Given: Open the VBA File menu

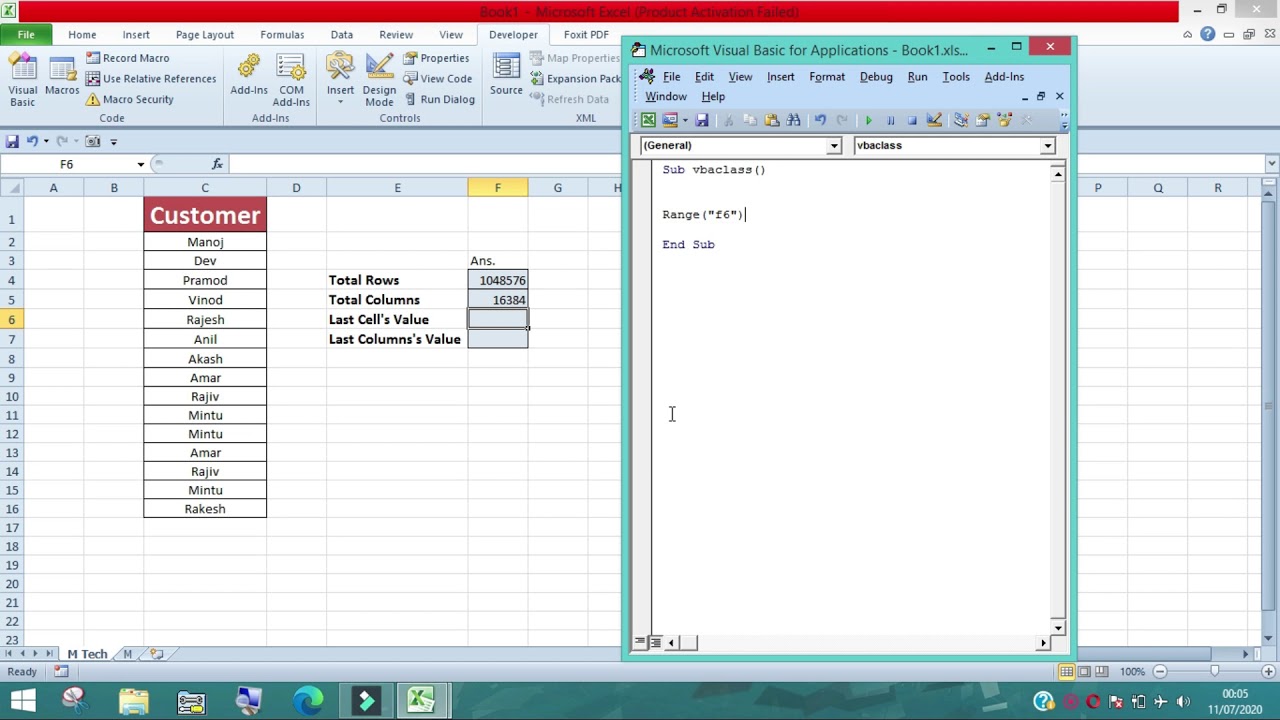Looking at the screenshot, I should 671,77.
